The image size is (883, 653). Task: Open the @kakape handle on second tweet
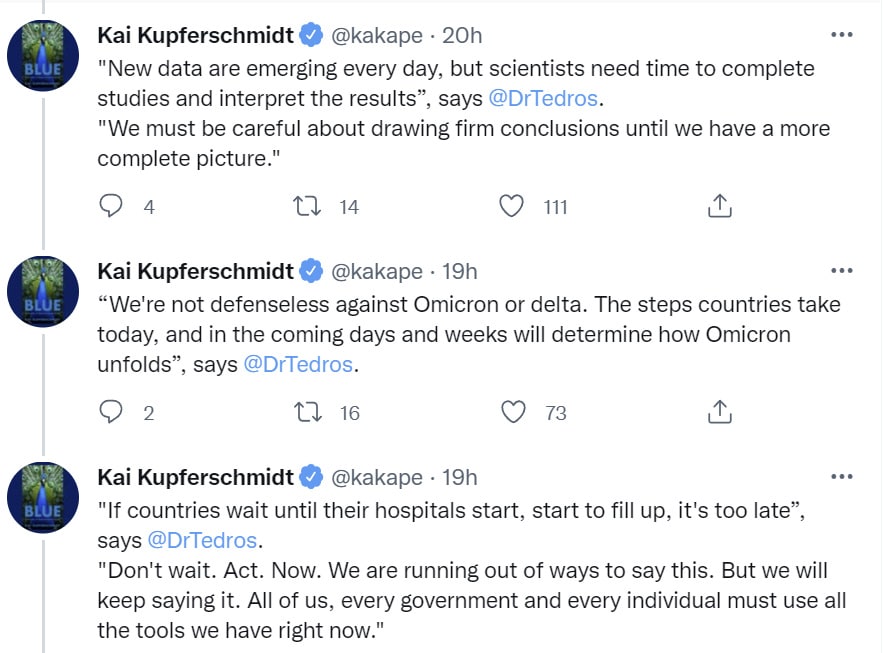point(377,271)
